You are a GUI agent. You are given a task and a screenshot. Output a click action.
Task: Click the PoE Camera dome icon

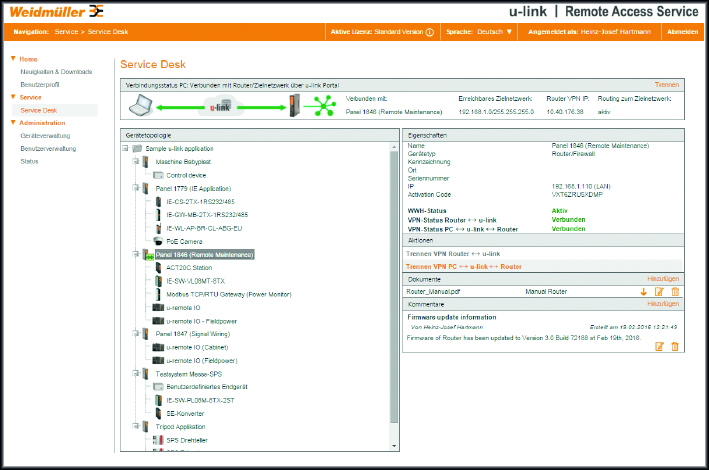point(158,241)
